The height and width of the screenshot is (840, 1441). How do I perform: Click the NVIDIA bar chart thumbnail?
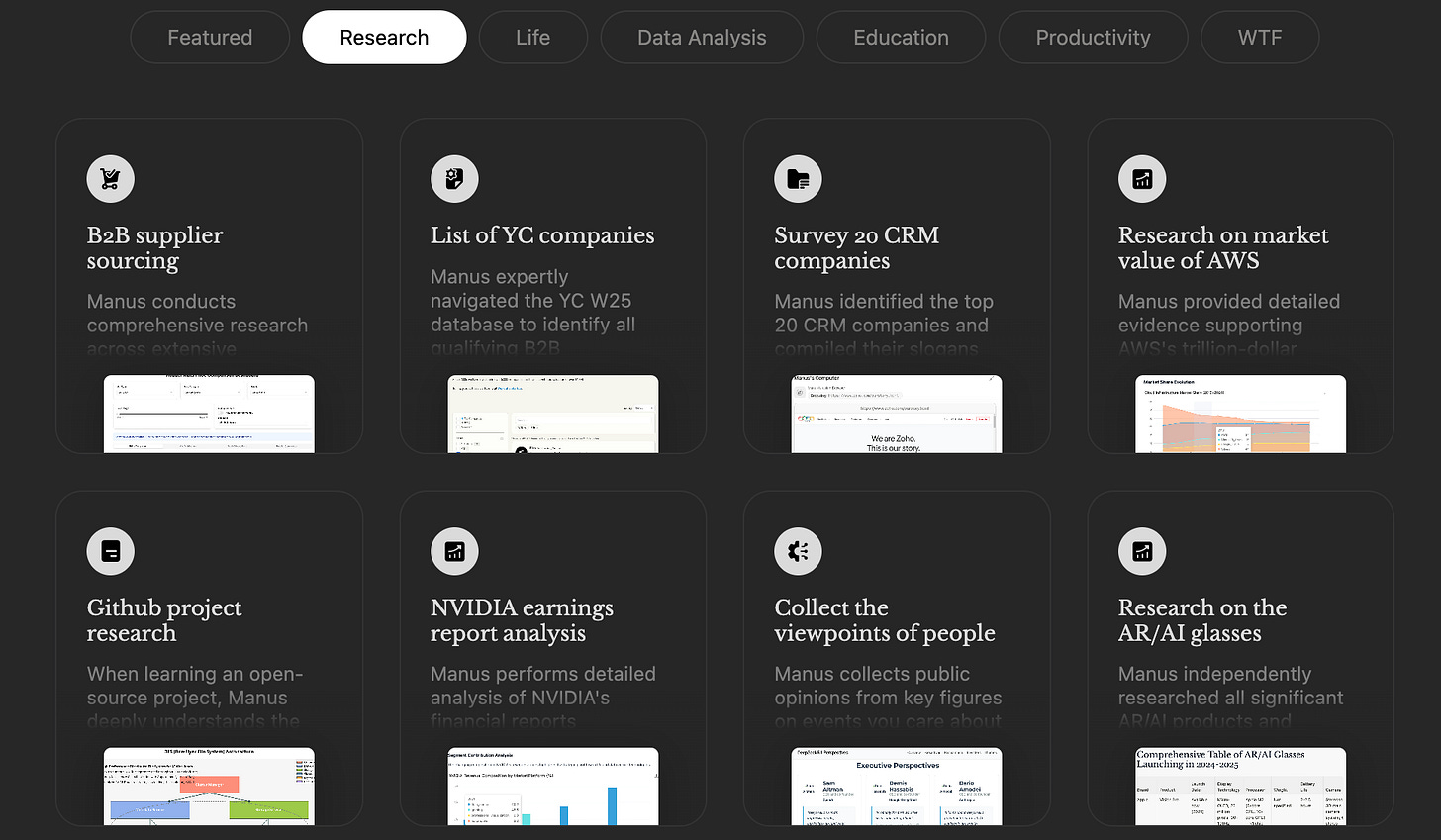pos(553,787)
